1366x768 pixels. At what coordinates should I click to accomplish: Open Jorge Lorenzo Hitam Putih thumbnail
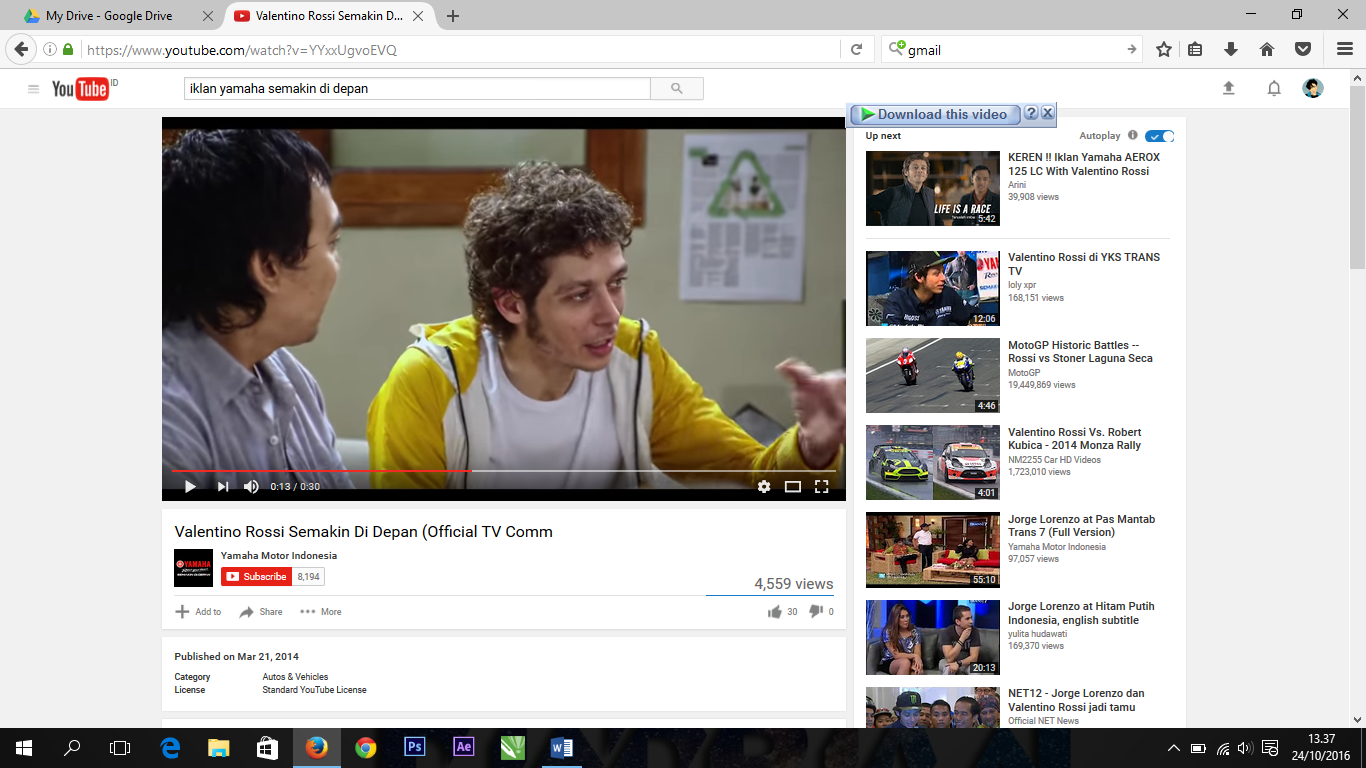933,637
